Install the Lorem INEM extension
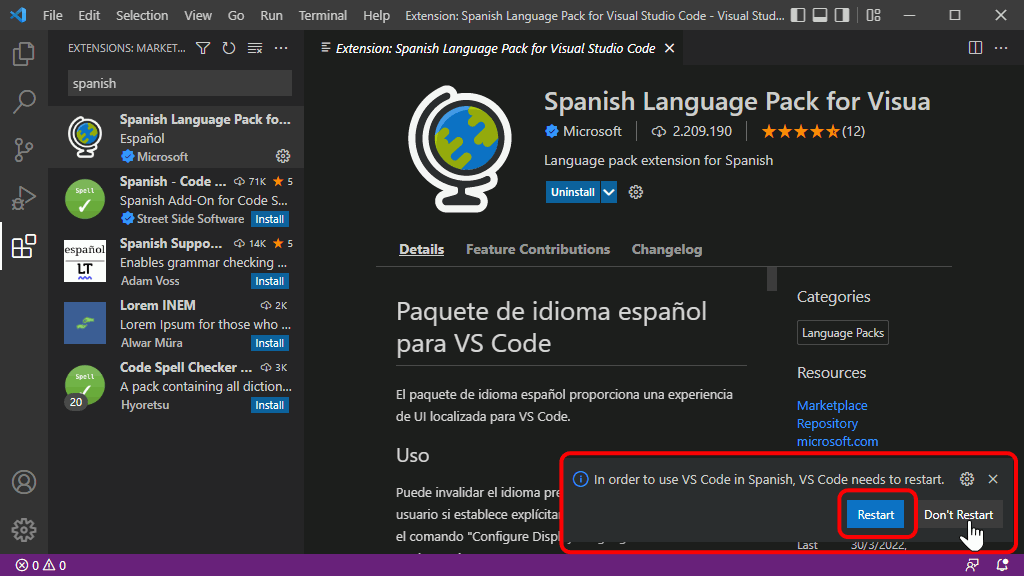The width and height of the screenshot is (1024, 576). coord(270,343)
